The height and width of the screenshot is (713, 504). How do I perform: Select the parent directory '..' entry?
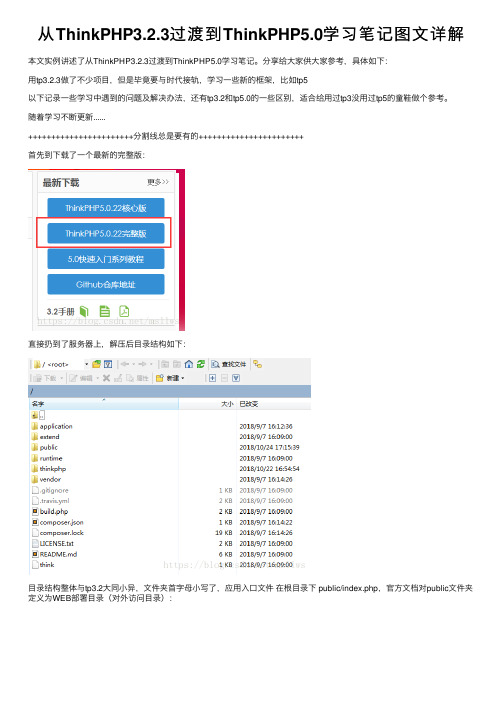38,415
